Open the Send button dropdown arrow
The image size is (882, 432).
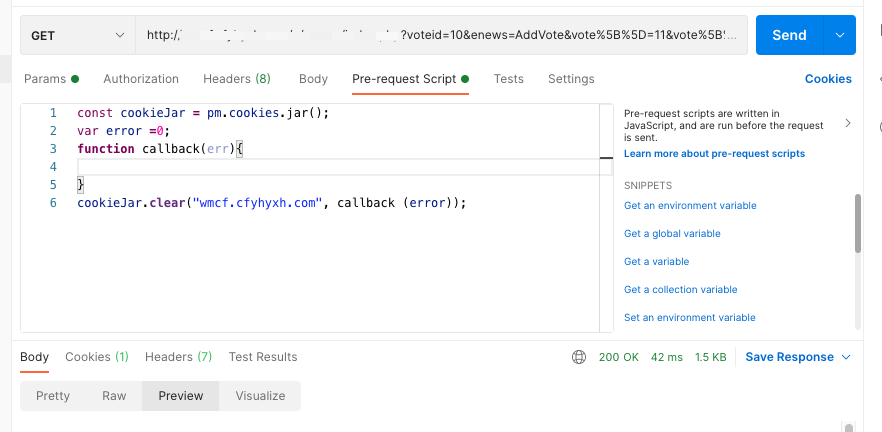tap(839, 35)
